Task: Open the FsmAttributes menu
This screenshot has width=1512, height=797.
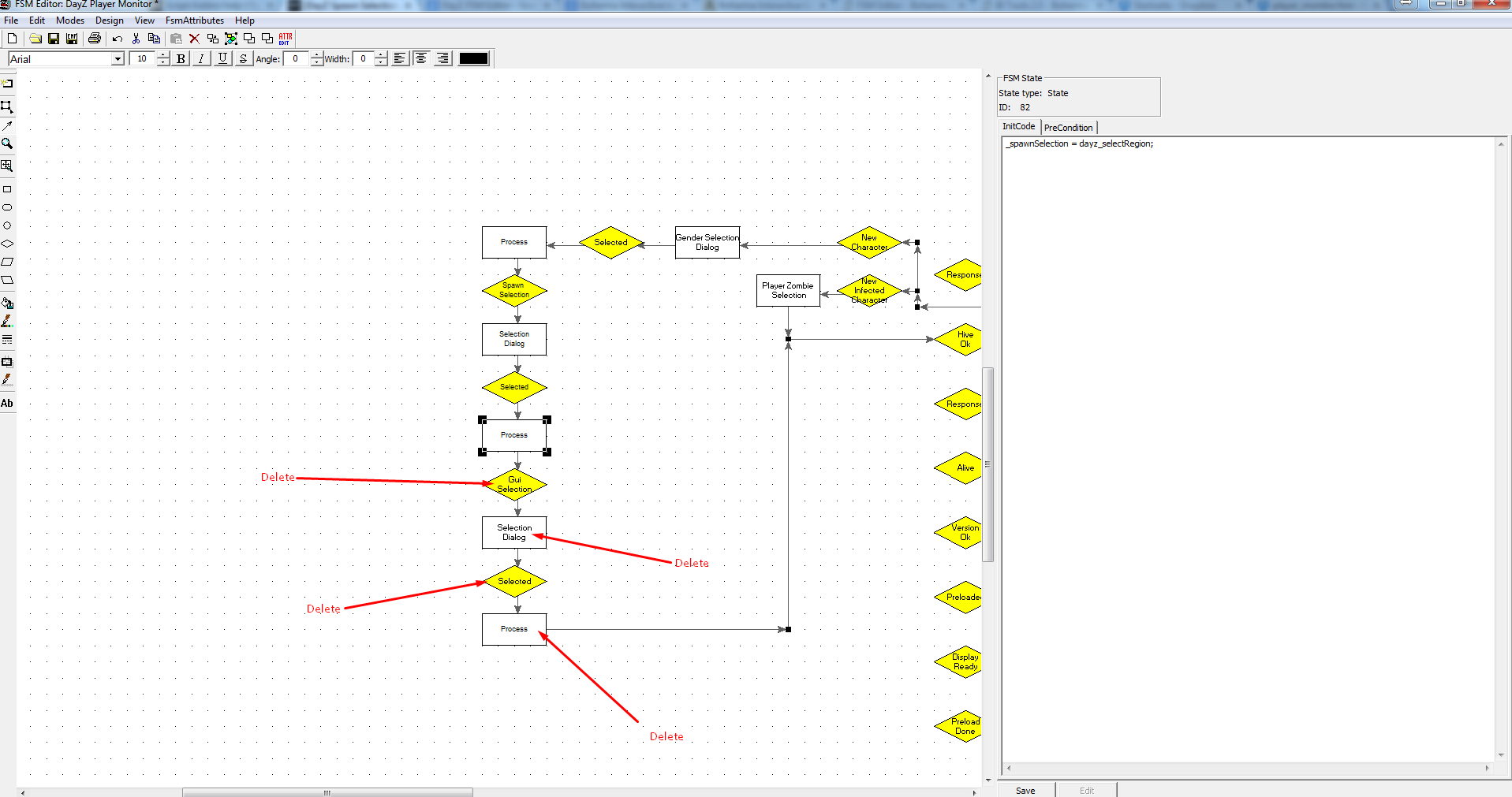Action: click(195, 20)
